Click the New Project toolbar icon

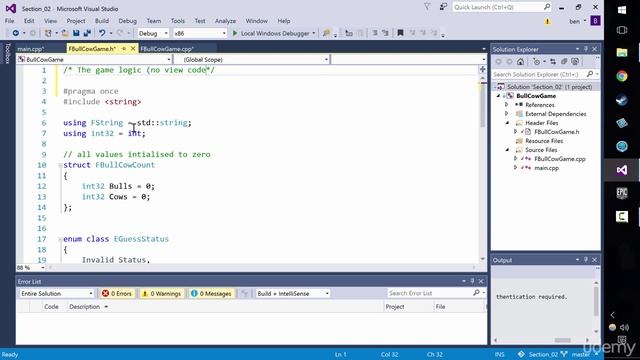pos(48,33)
